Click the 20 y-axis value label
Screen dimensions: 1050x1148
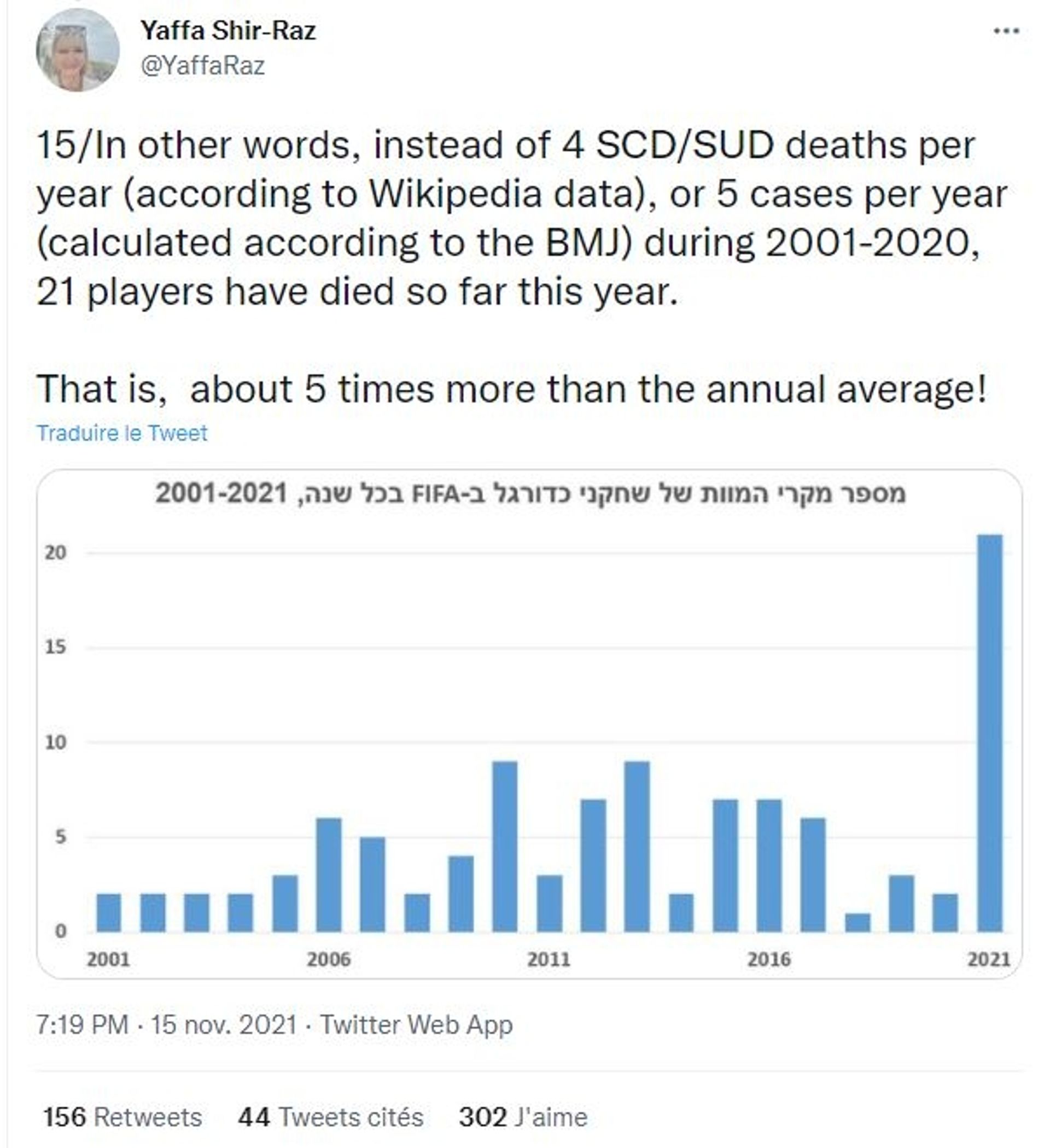click(56, 552)
